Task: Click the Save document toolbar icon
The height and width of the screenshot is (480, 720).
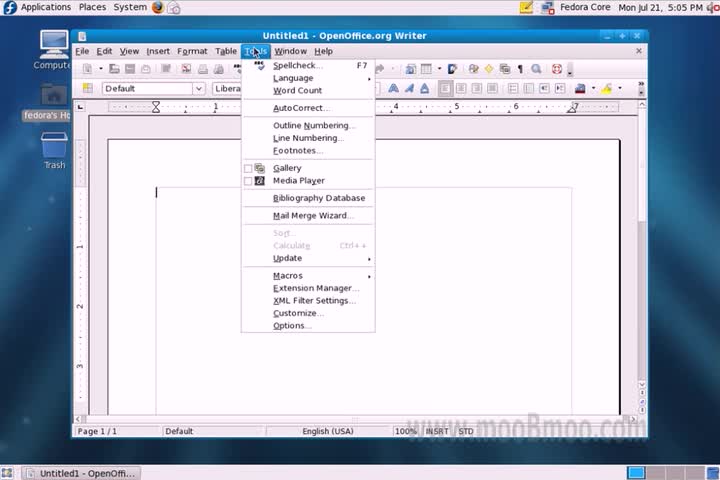Action: 130,69
